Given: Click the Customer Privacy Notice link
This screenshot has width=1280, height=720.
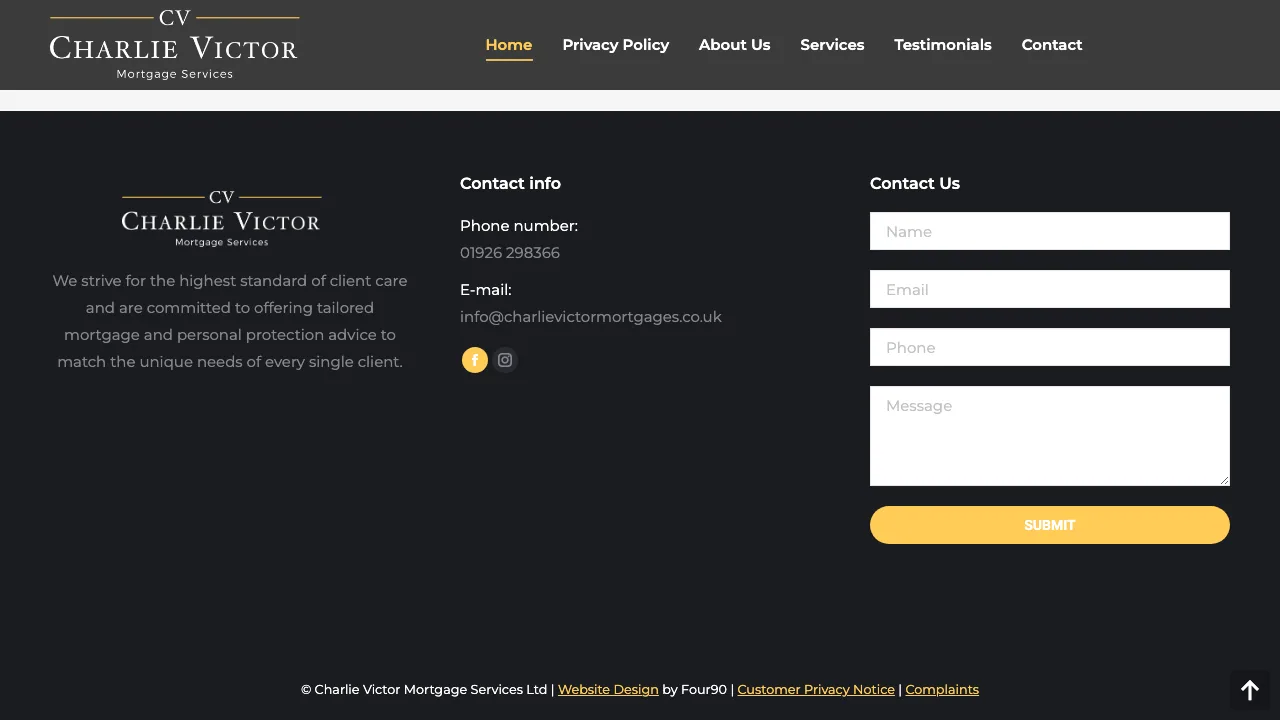Looking at the screenshot, I should (x=816, y=689).
